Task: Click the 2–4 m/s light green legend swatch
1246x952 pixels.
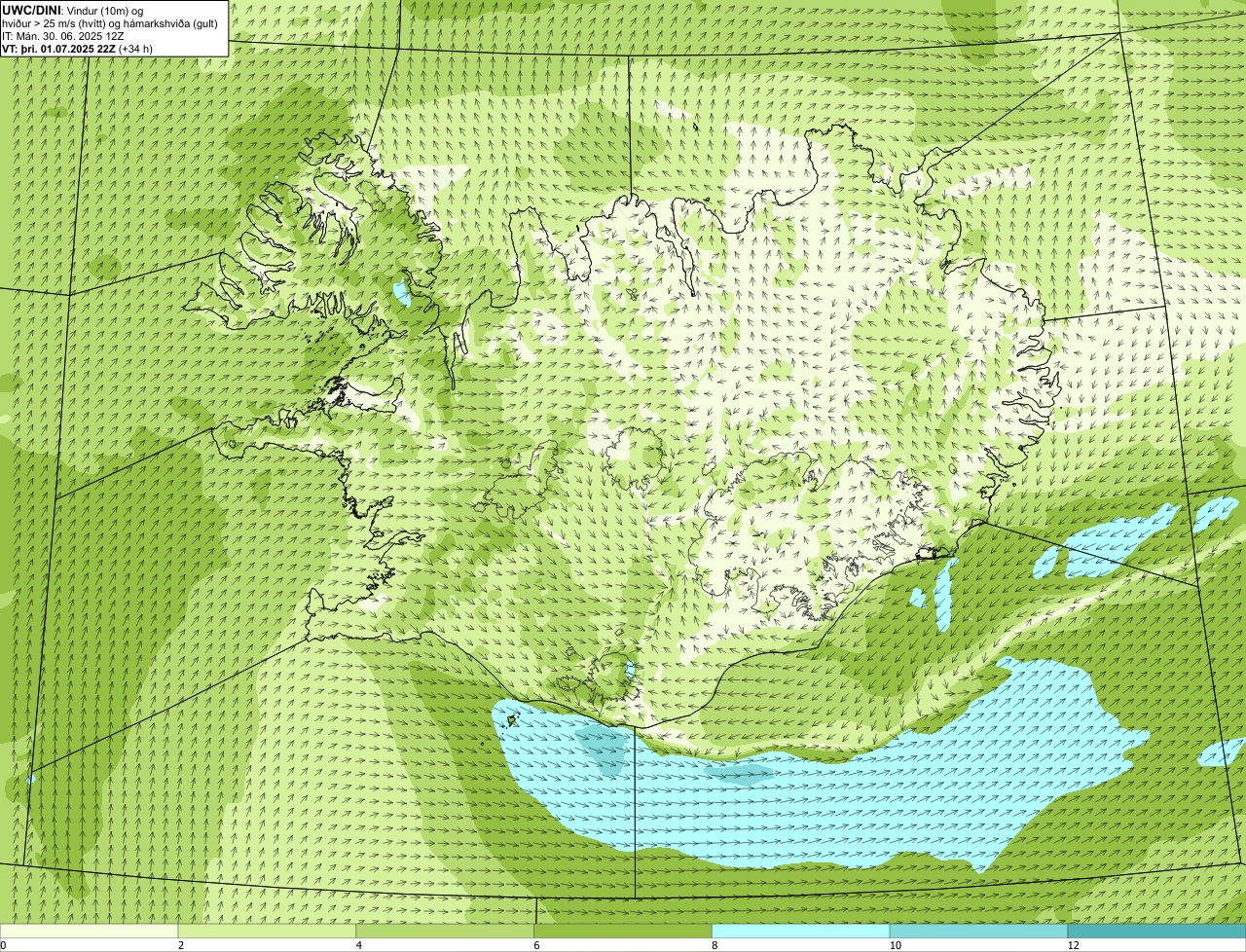Action: click(x=268, y=931)
